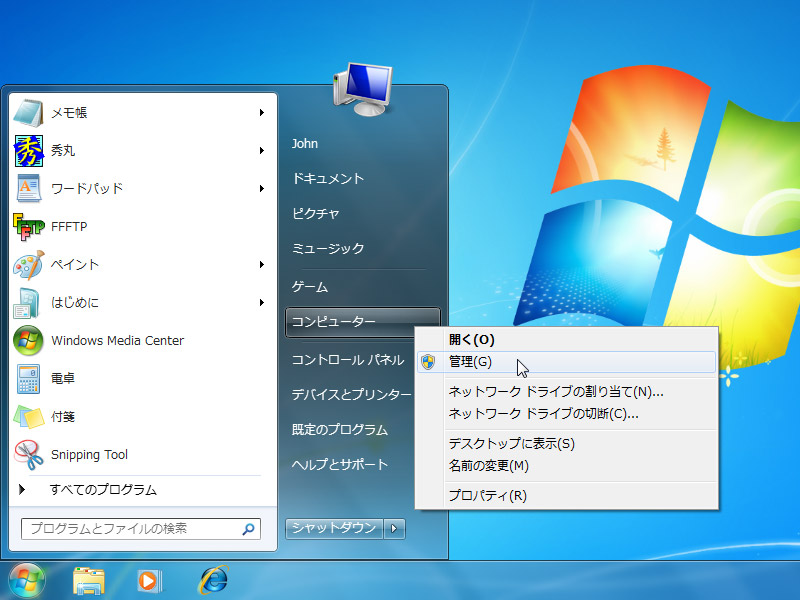Launch 秀丸 editor icon
The width and height of the screenshot is (800, 600).
(29, 151)
